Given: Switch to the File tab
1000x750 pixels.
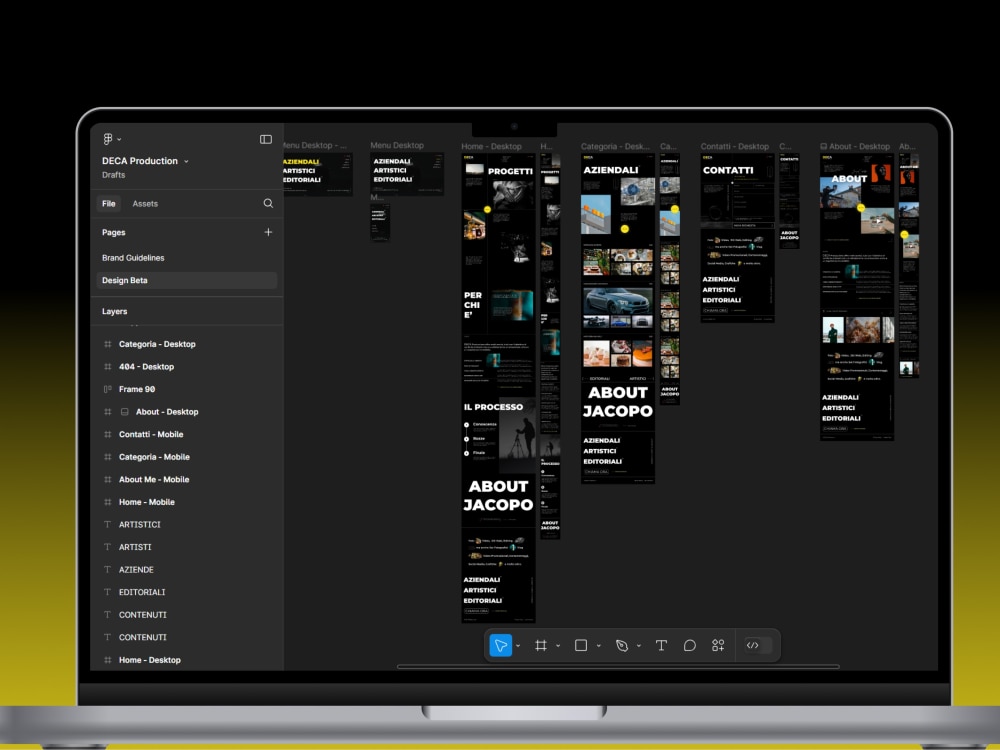Looking at the screenshot, I should pos(109,203).
